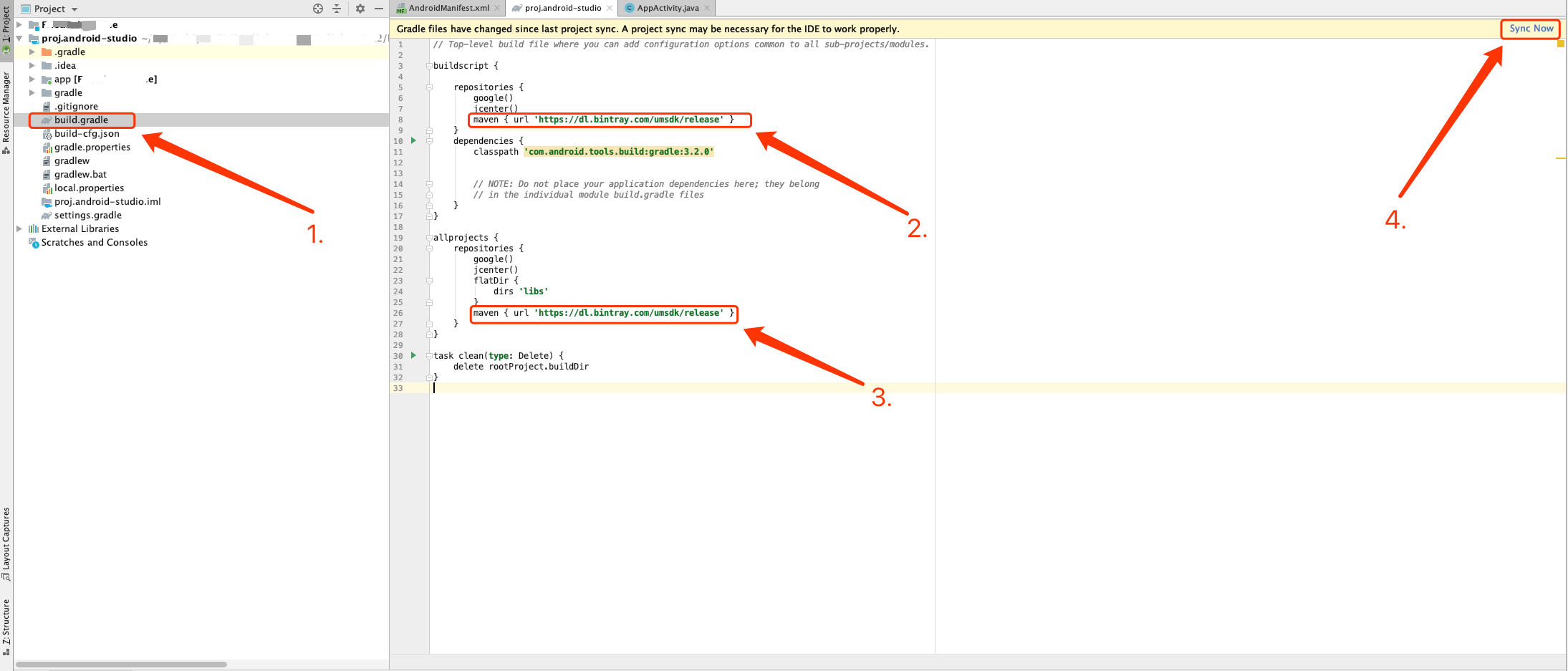Expand External Libraries

[x=19, y=229]
